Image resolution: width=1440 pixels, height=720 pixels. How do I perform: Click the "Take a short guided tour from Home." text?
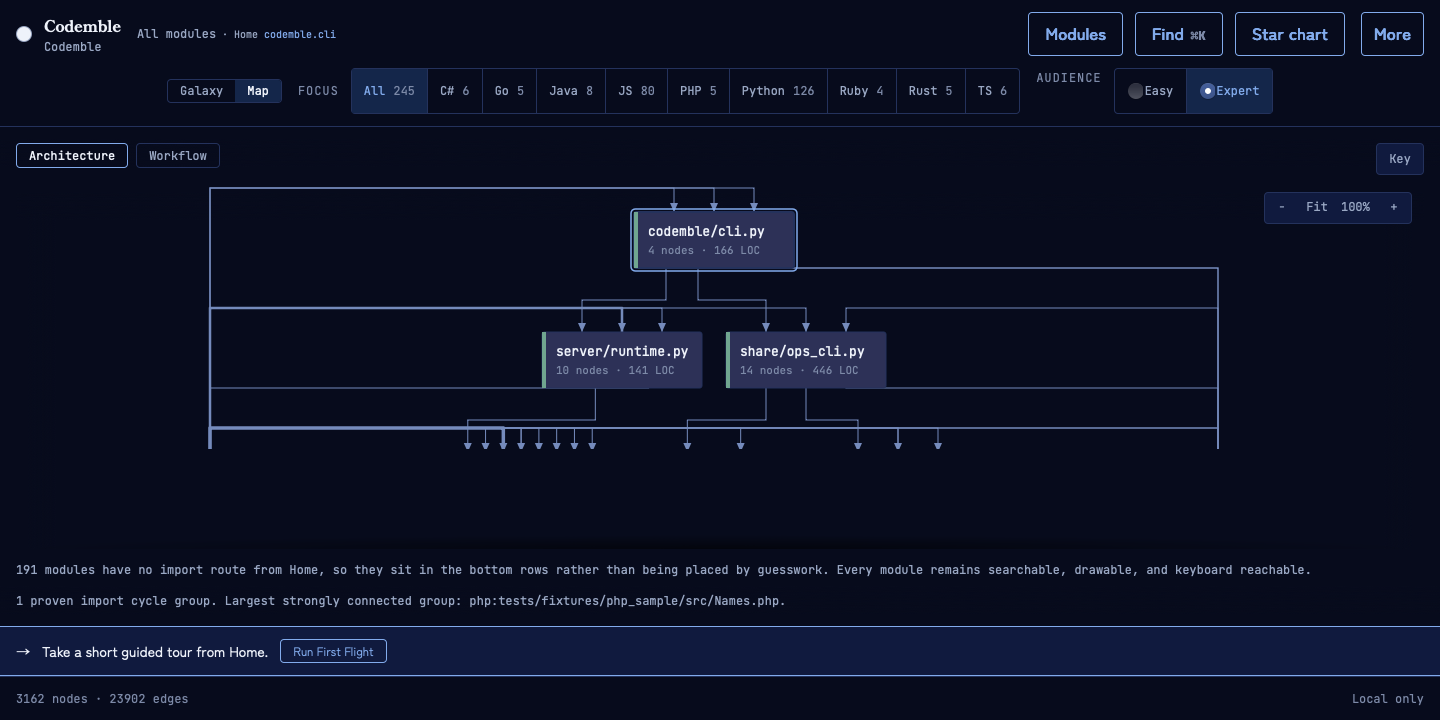[x=155, y=652]
